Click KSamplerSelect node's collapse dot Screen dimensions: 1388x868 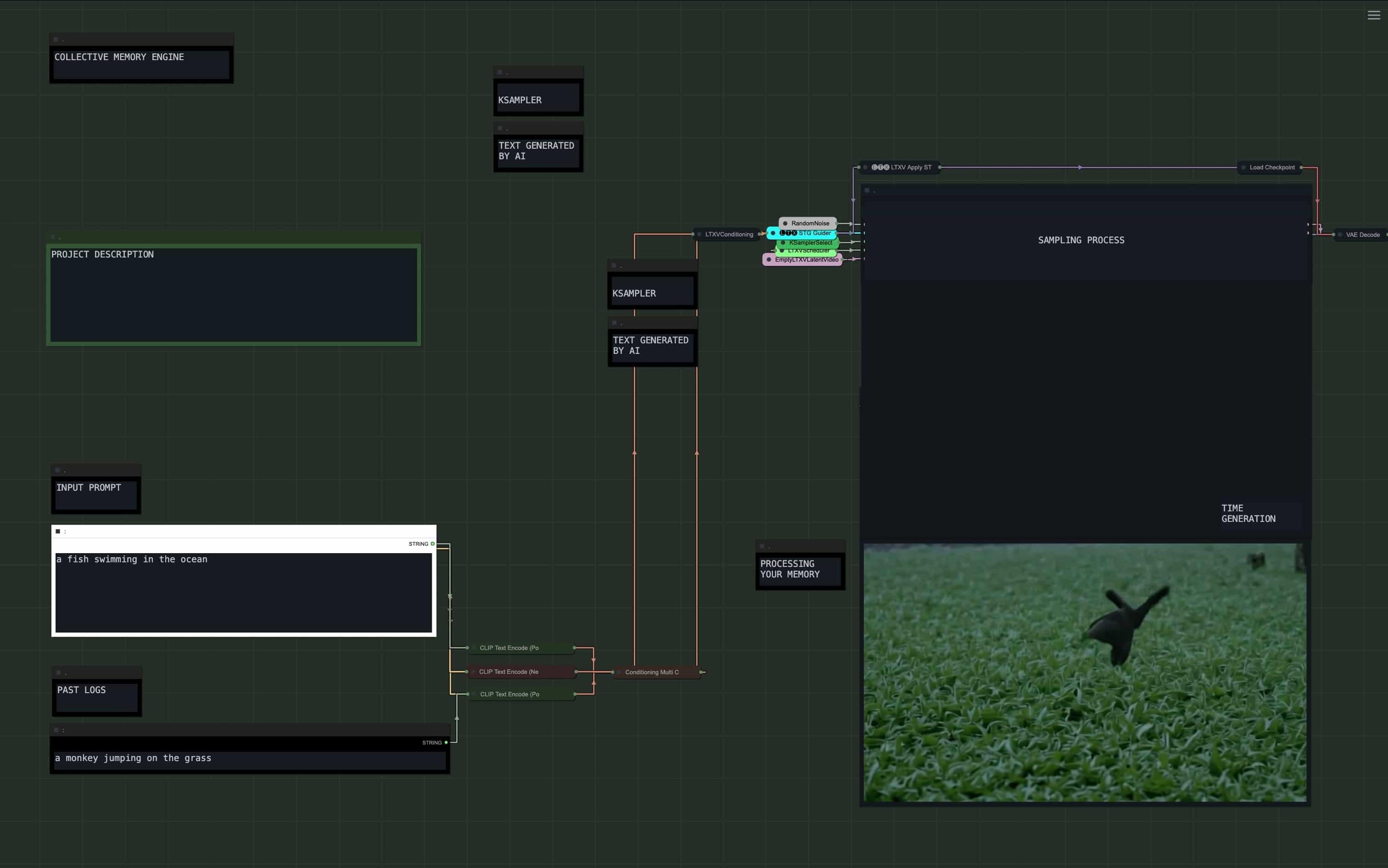[783, 243]
